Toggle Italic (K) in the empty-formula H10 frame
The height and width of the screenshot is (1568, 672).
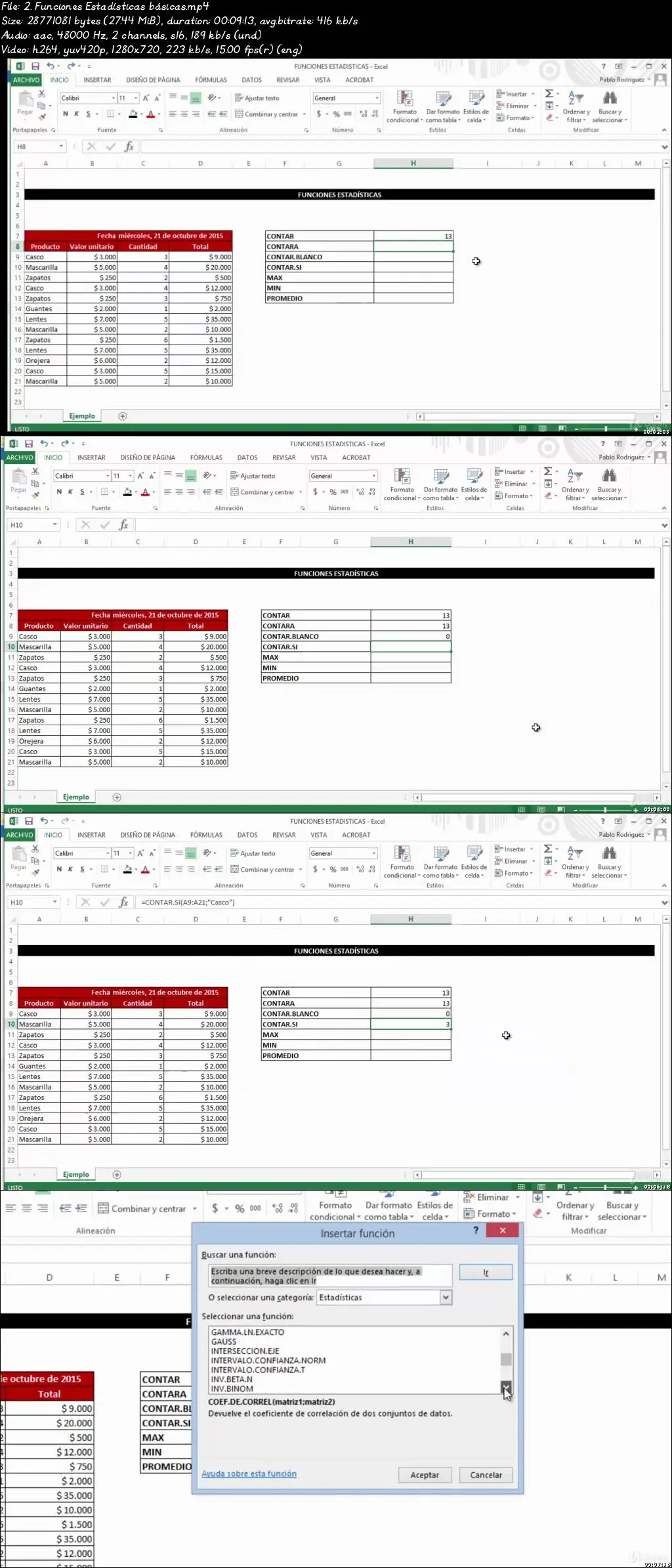click(x=70, y=492)
